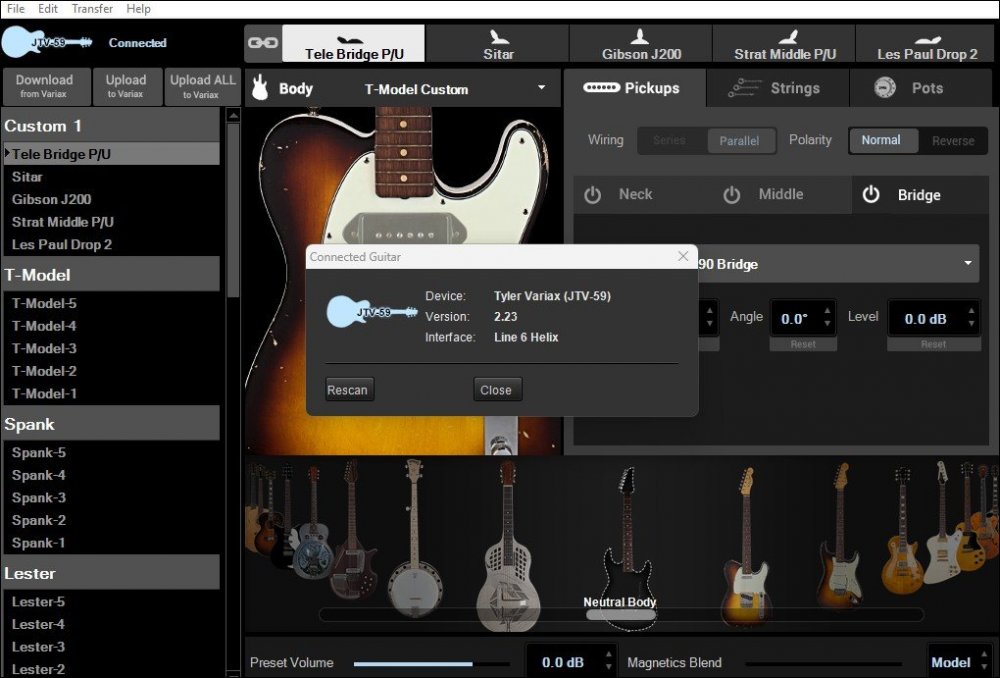Click Download from Variax button

(47, 87)
